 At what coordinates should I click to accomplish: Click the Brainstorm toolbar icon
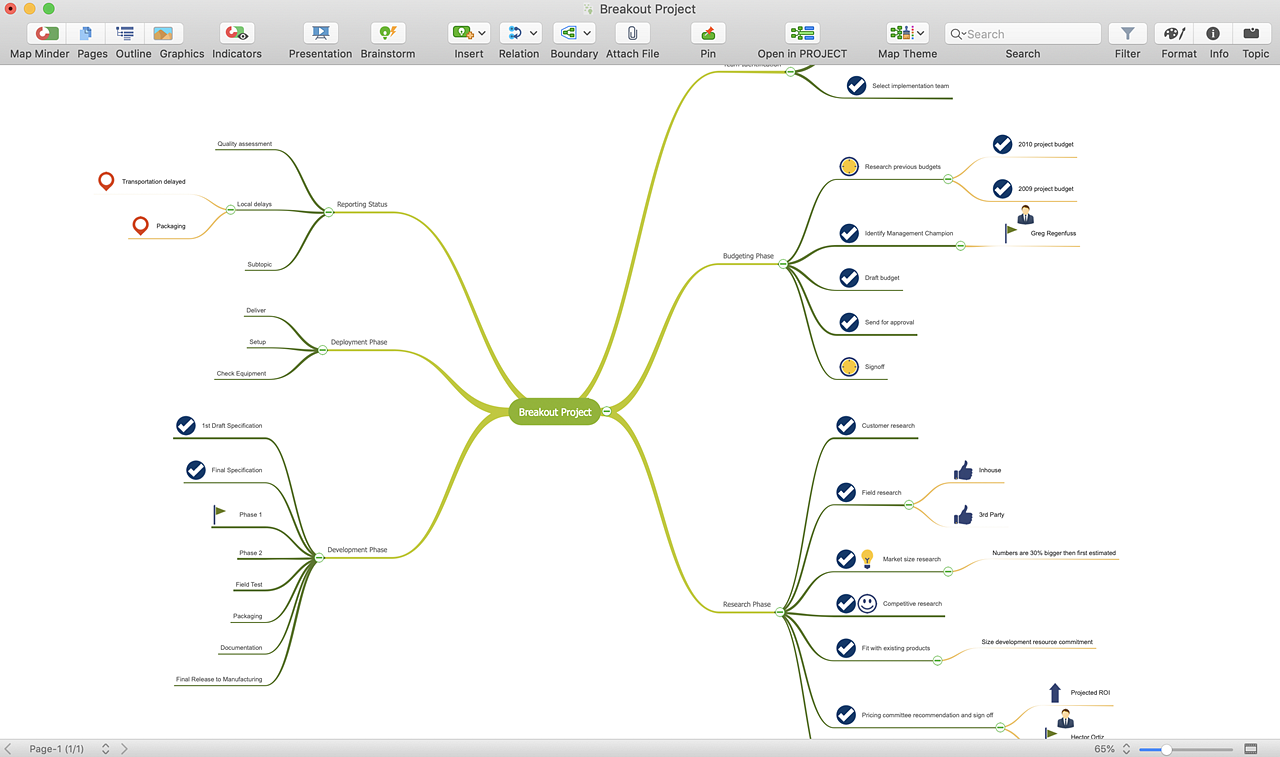tap(387, 33)
